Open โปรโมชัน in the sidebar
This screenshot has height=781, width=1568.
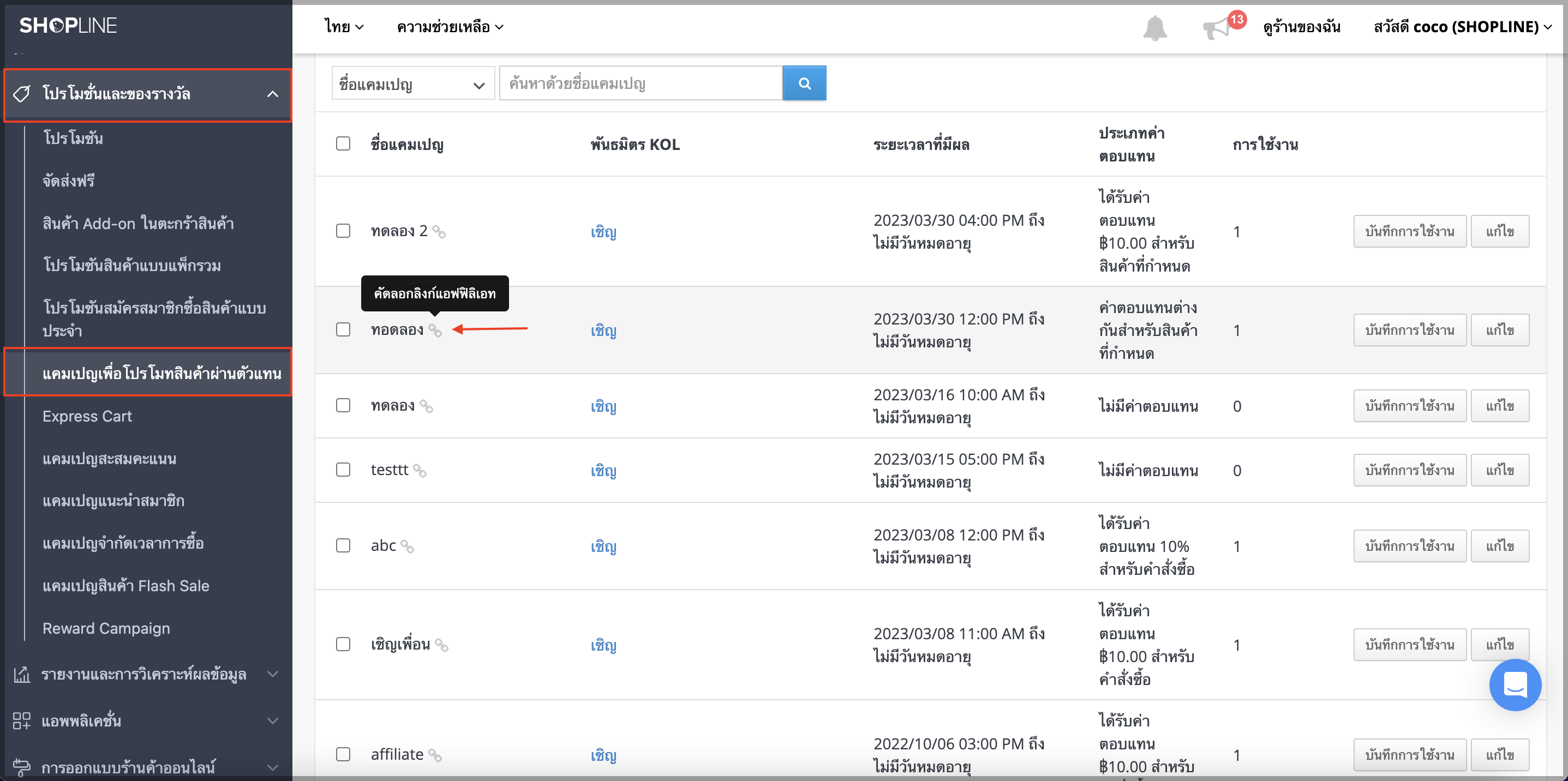tap(73, 138)
